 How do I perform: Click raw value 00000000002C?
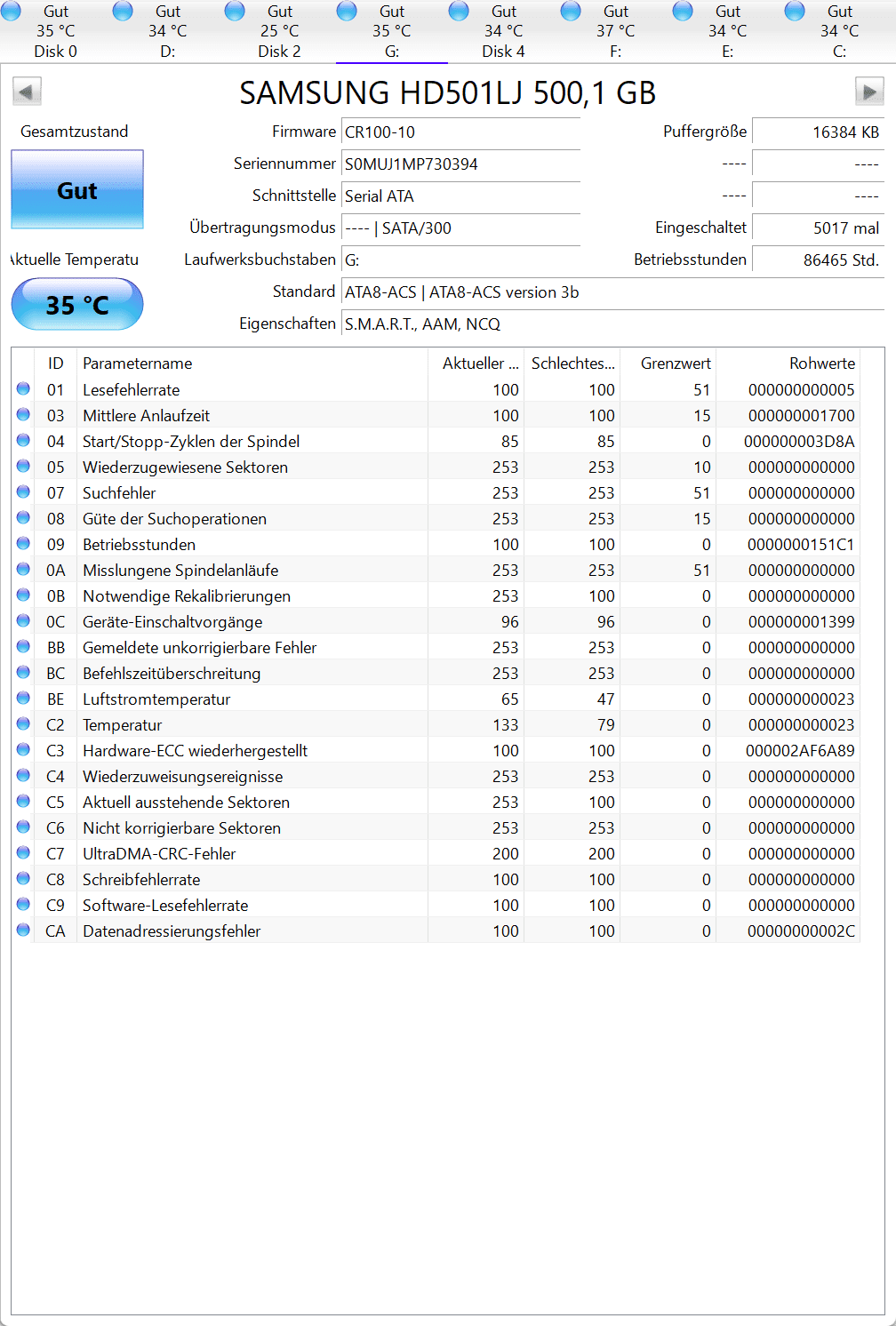coord(801,931)
